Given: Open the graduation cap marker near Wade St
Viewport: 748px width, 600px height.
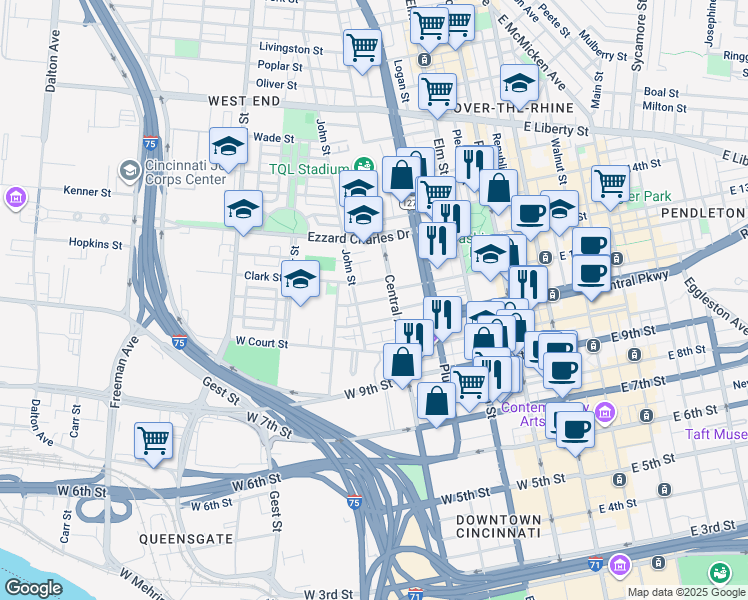Looking at the screenshot, I should click(x=228, y=146).
